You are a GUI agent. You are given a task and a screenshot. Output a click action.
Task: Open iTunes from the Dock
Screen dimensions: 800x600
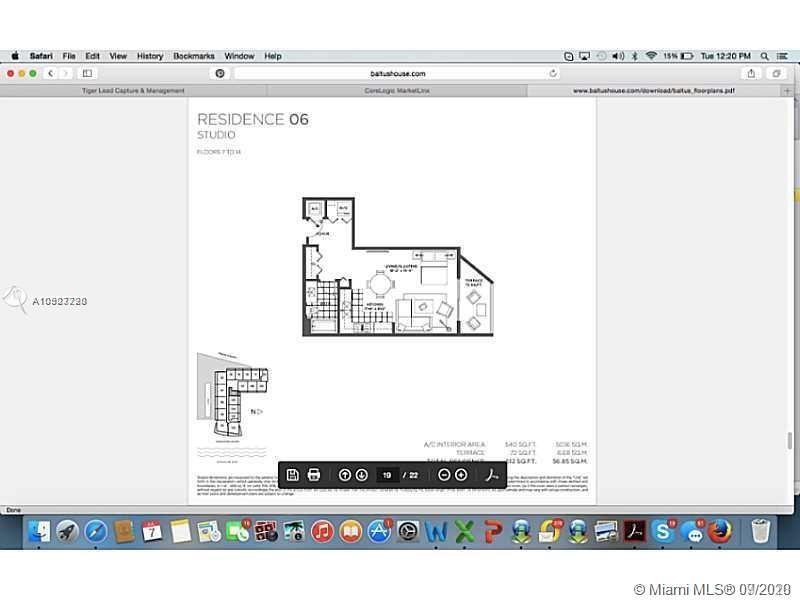pos(322,530)
